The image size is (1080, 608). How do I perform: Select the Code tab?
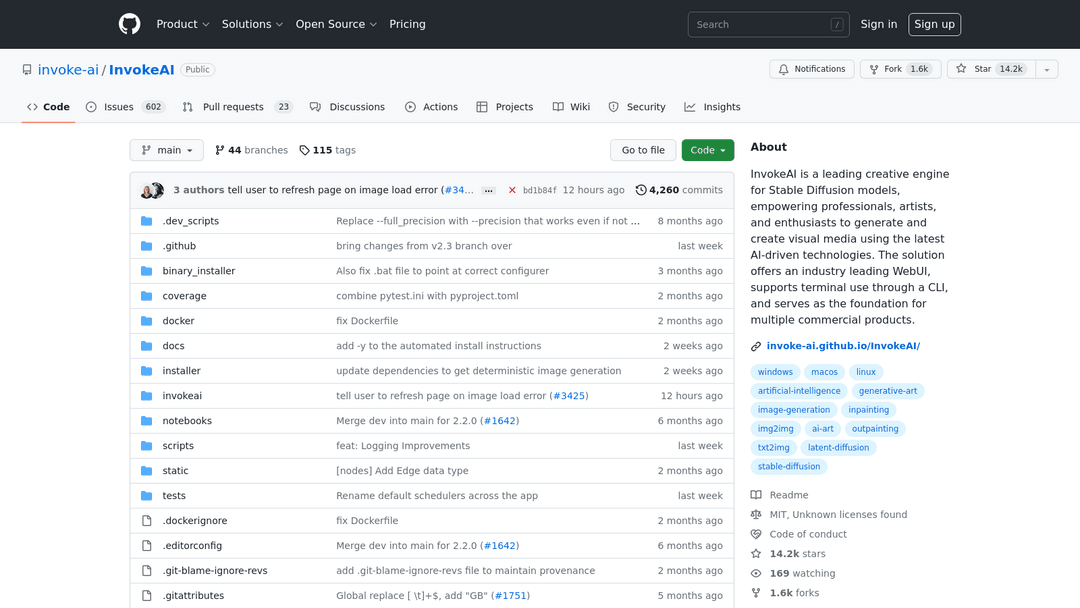[48, 107]
